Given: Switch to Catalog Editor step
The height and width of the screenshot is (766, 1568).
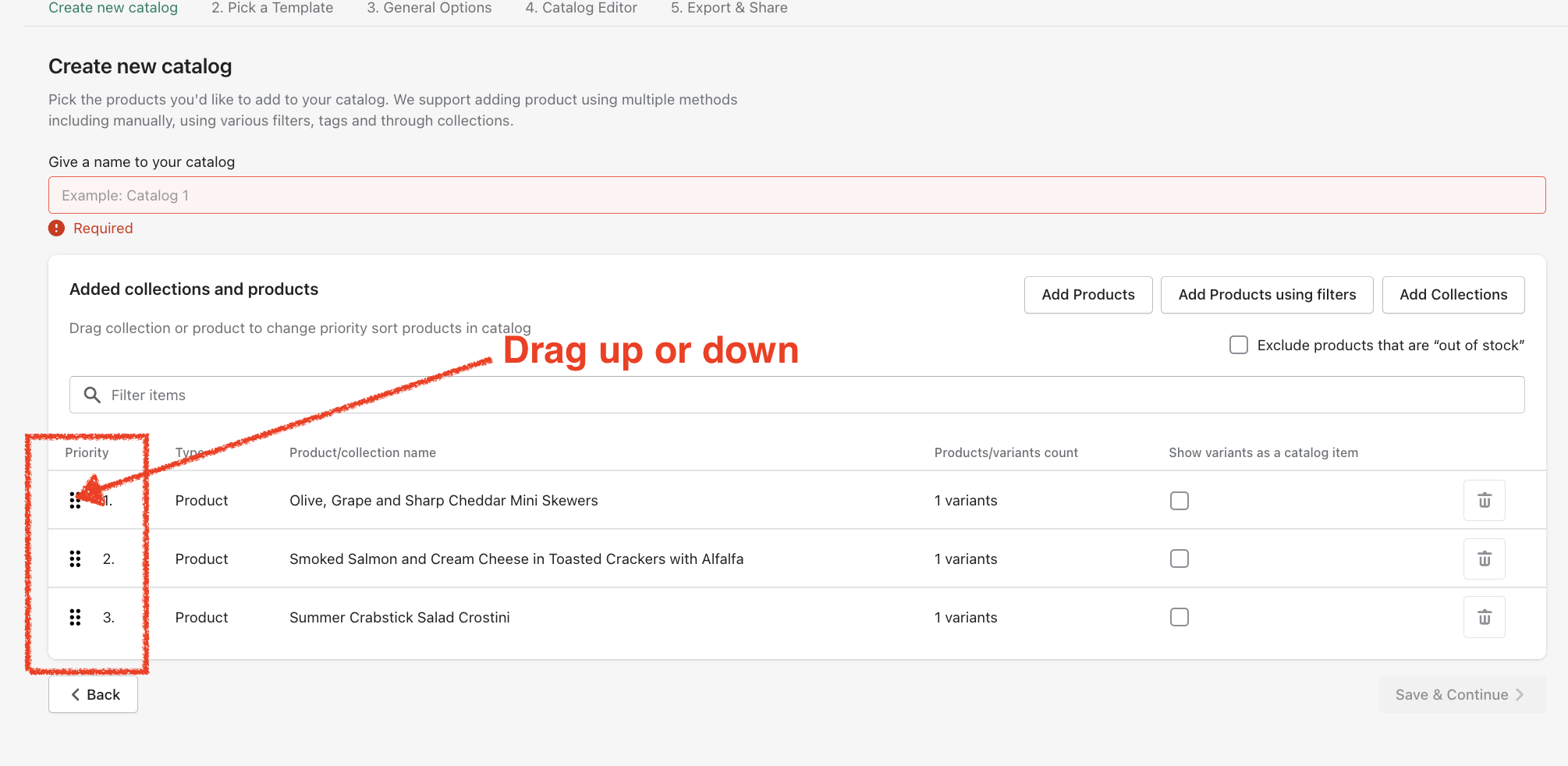Looking at the screenshot, I should click(581, 8).
